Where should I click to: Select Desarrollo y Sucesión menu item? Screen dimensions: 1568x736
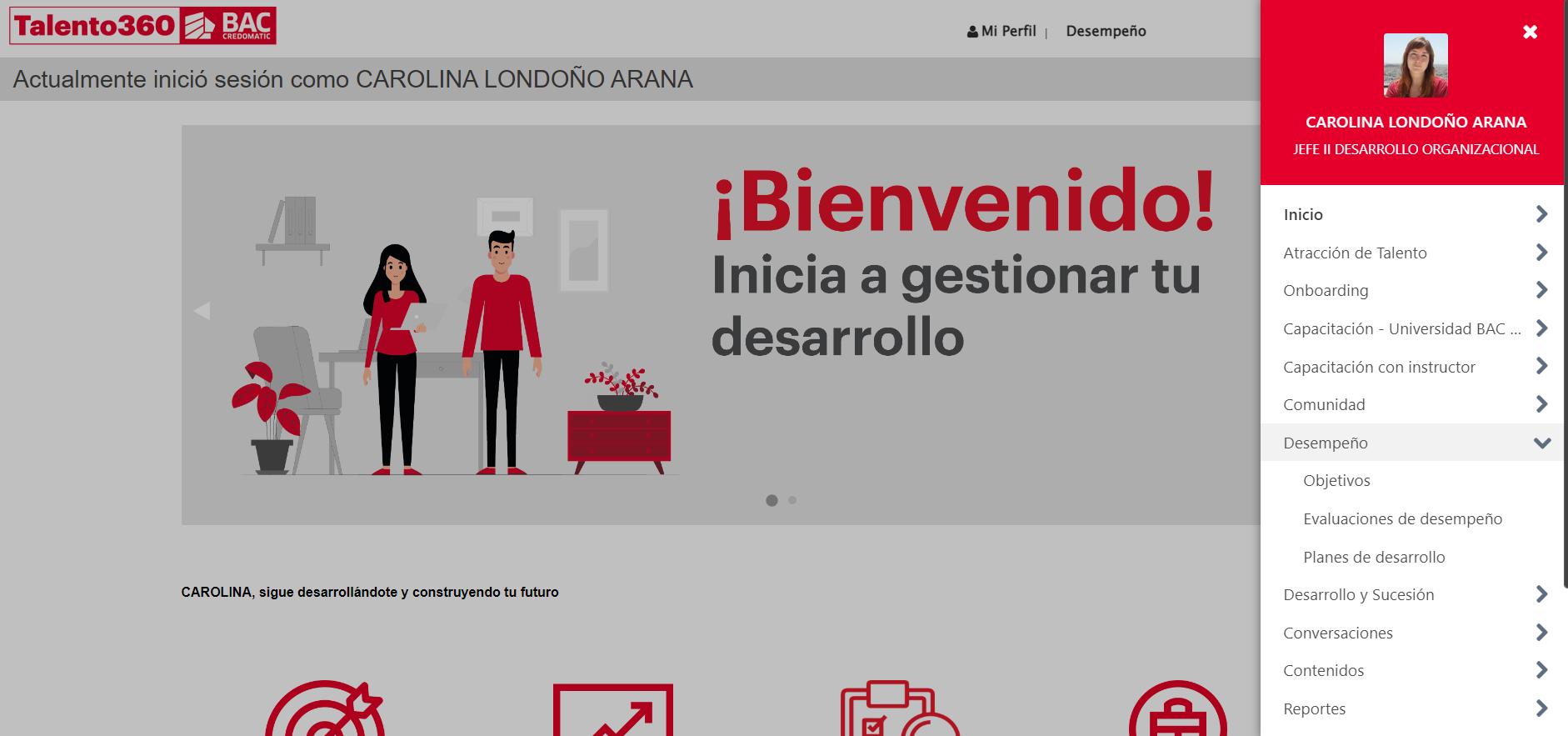[x=1358, y=595]
